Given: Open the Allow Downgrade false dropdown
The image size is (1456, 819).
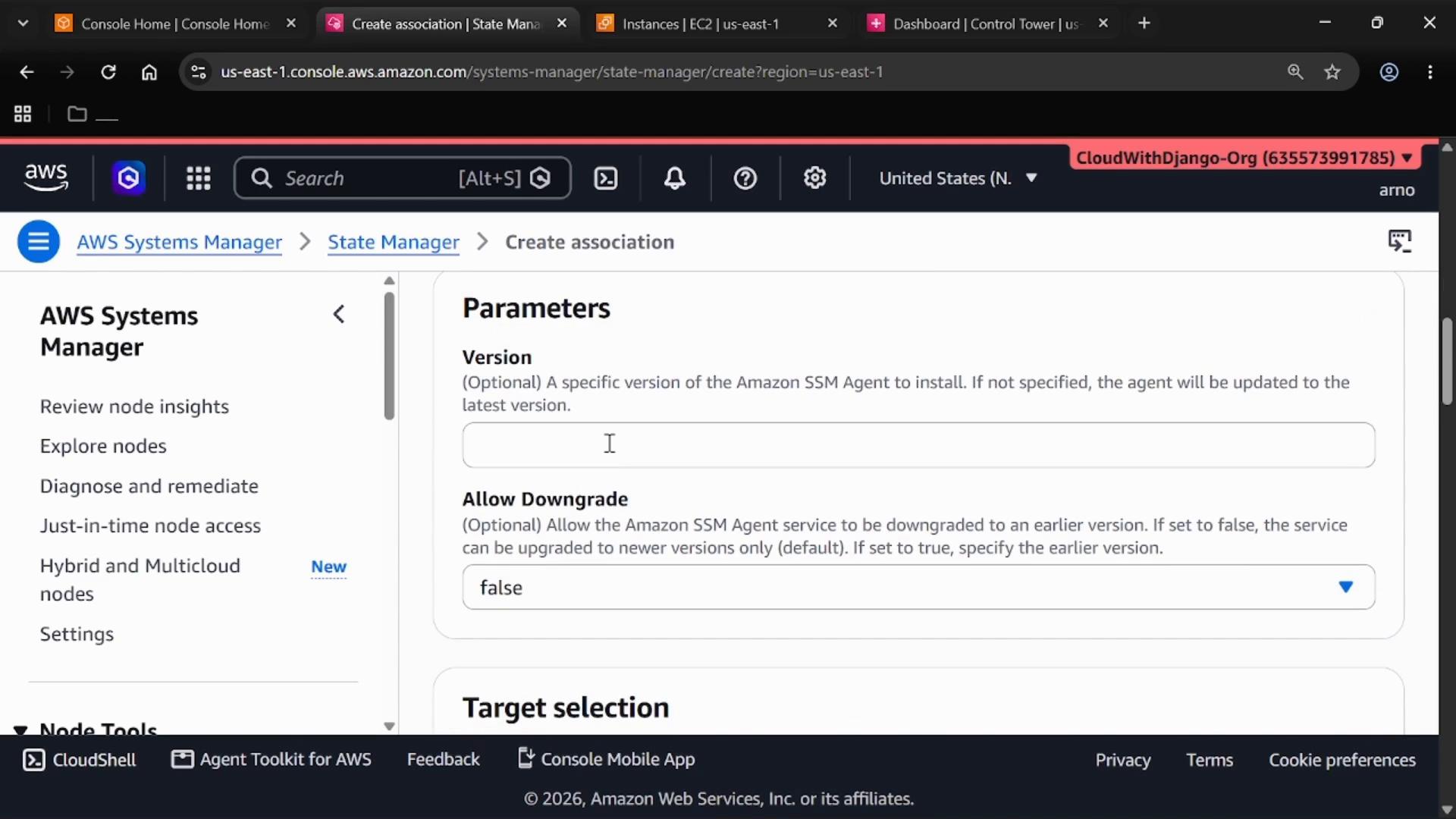Looking at the screenshot, I should [x=918, y=587].
